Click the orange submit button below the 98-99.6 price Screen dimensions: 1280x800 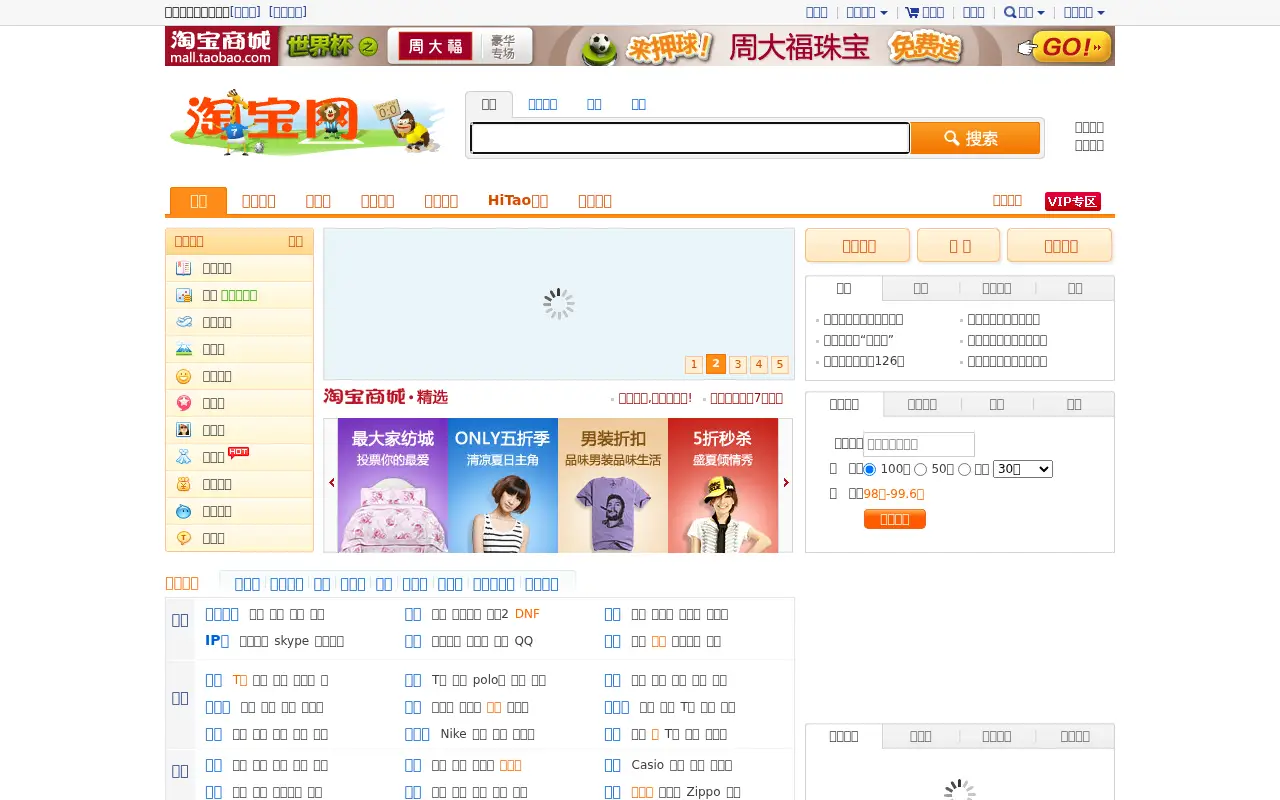point(895,519)
